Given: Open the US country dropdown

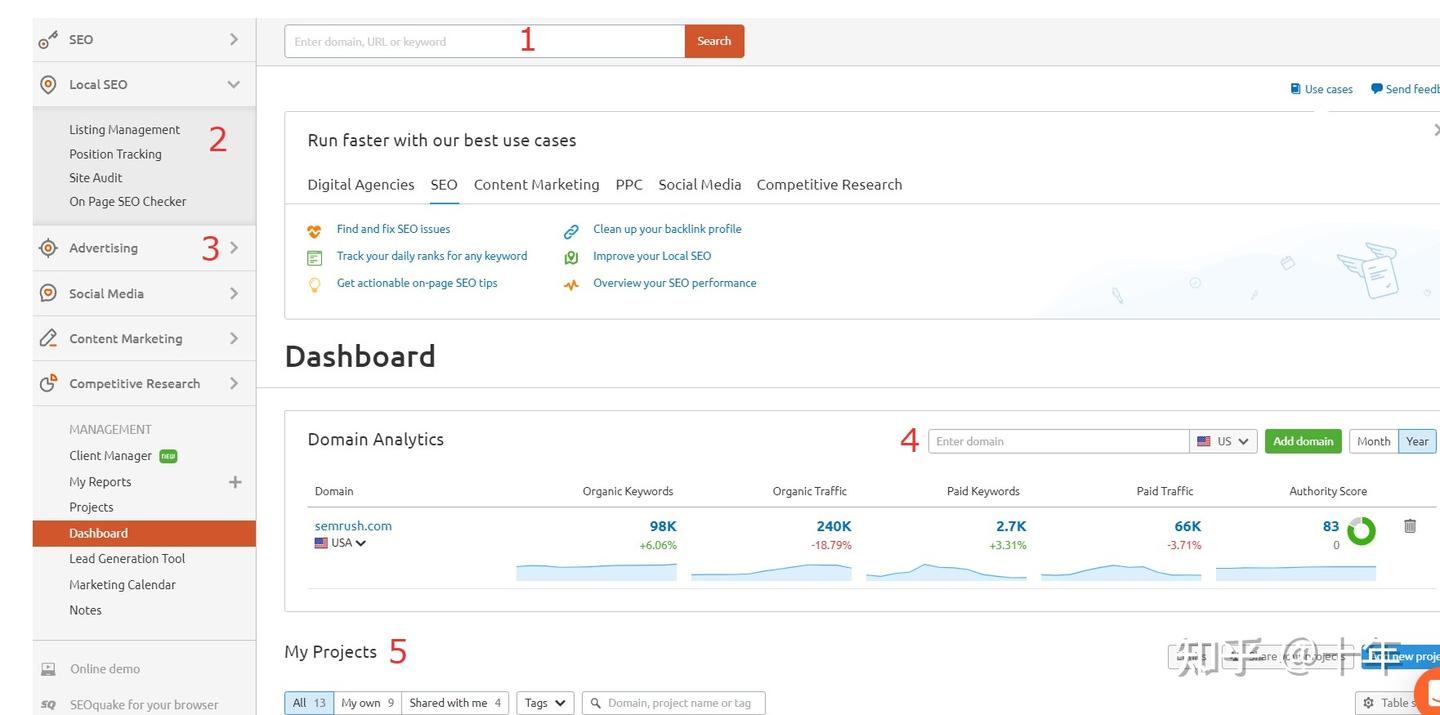Looking at the screenshot, I should [x=1223, y=440].
